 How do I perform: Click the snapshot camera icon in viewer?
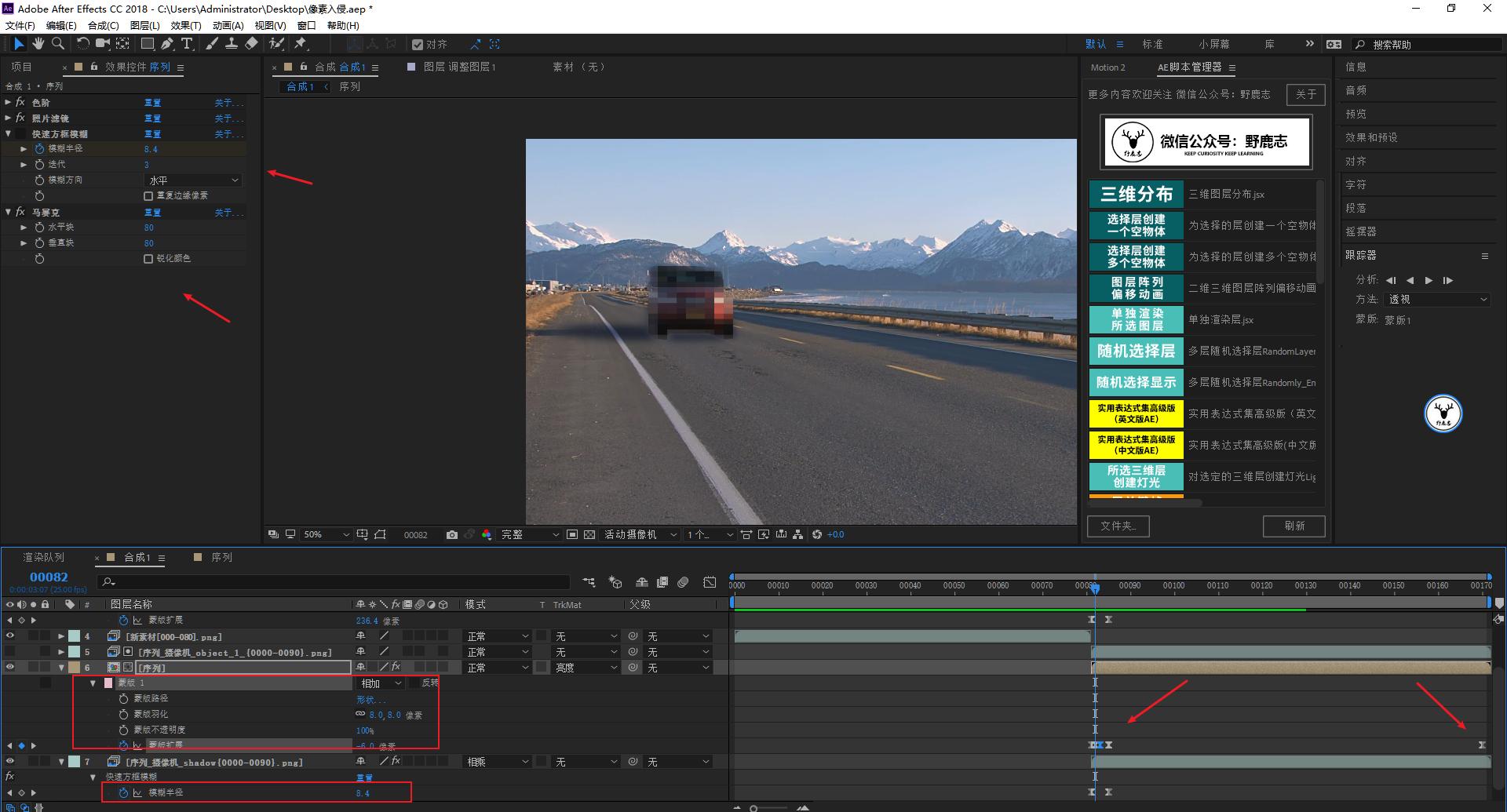[x=451, y=535]
